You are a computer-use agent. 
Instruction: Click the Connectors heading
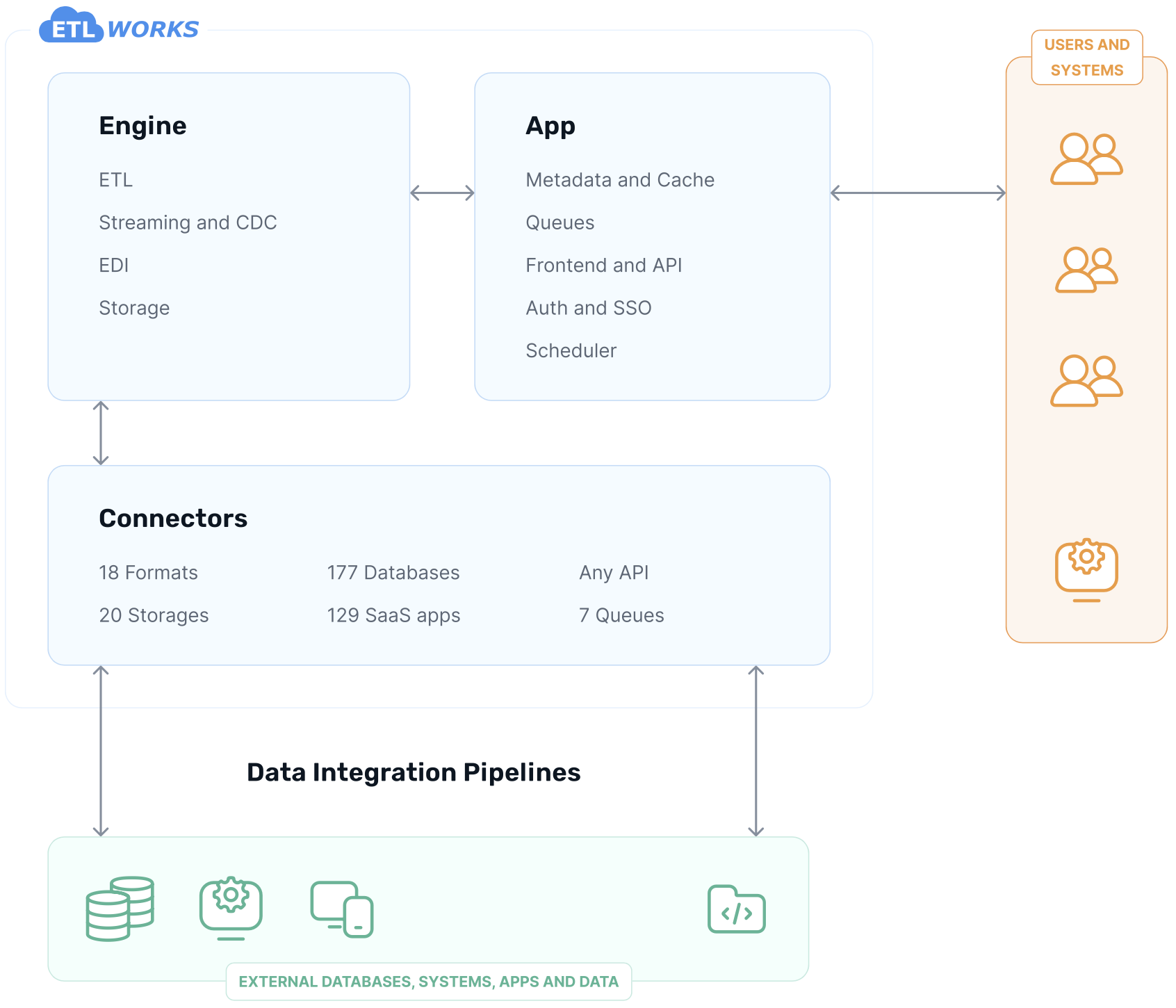click(173, 517)
